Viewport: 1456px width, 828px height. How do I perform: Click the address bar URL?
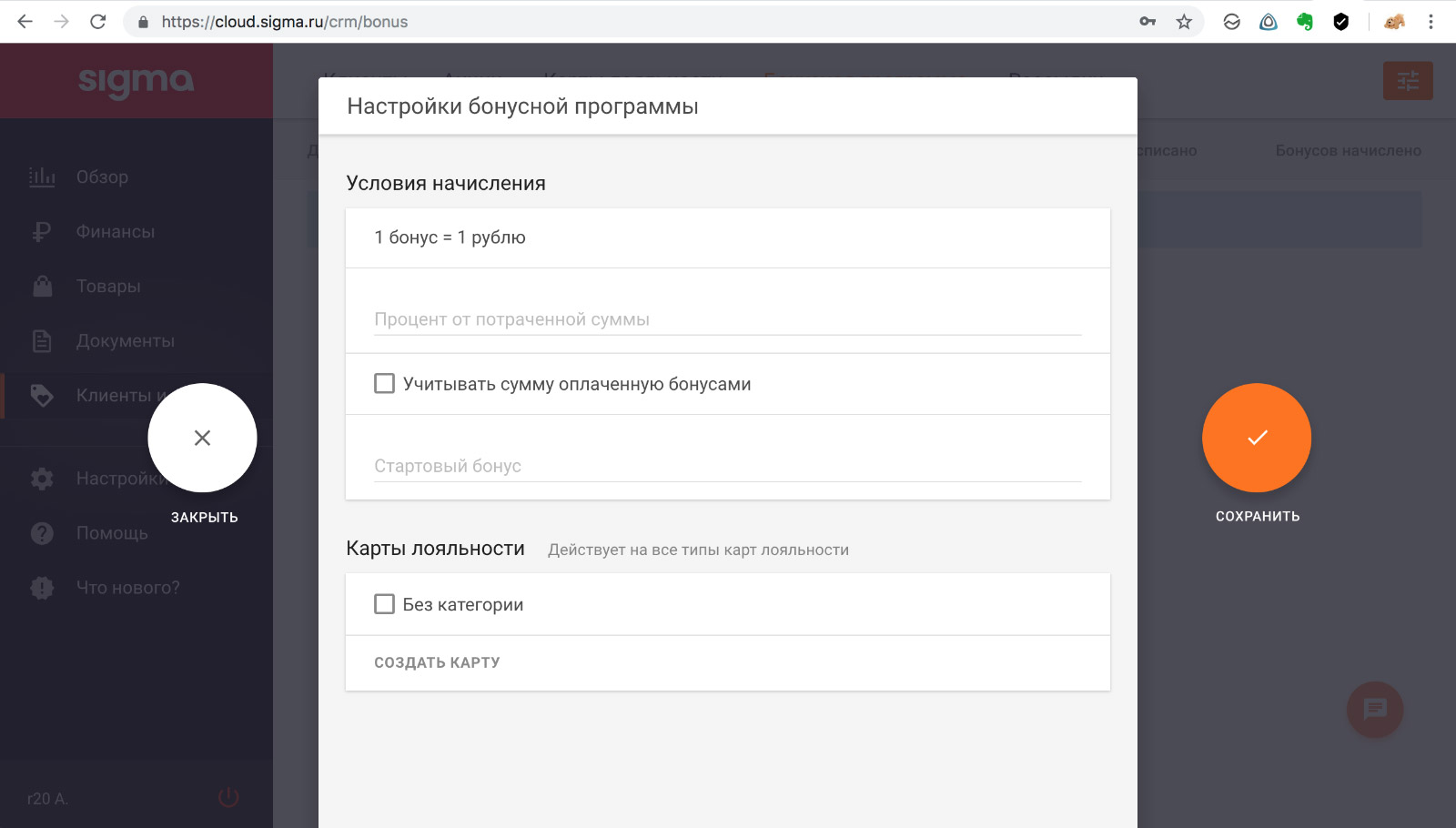click(284, 22)
